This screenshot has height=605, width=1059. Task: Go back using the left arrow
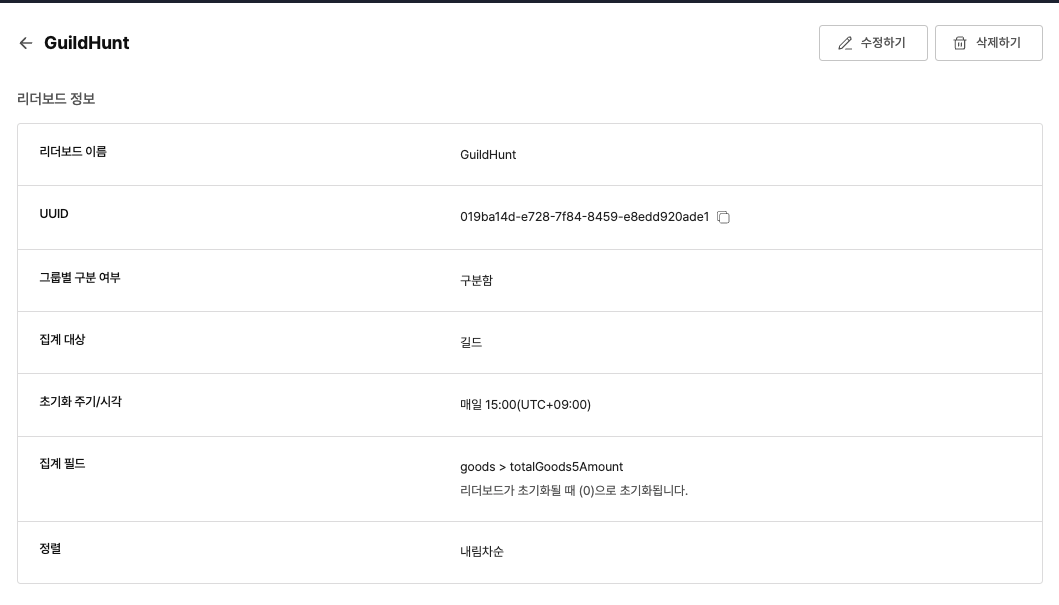(26, 43)
